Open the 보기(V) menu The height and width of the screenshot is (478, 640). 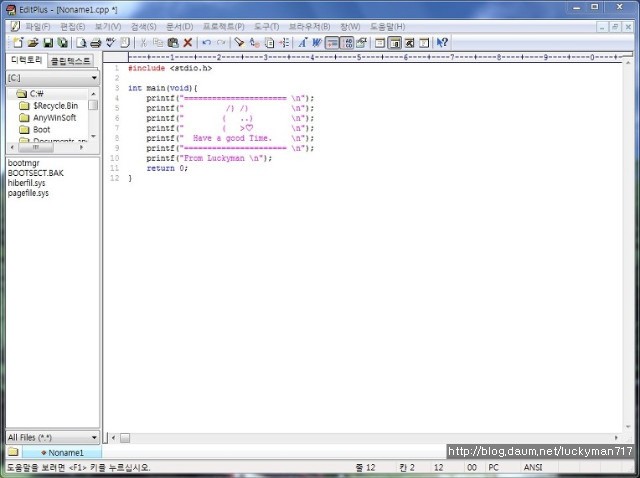tap(108, 27)
